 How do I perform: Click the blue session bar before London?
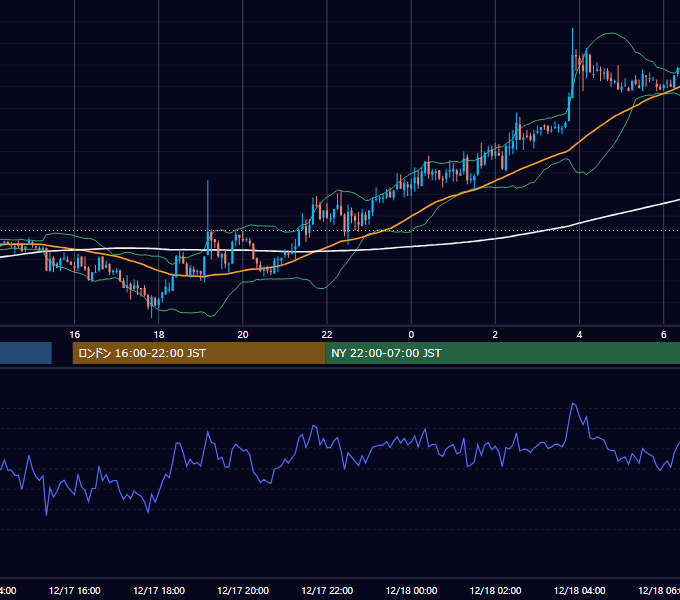[26, 353]
